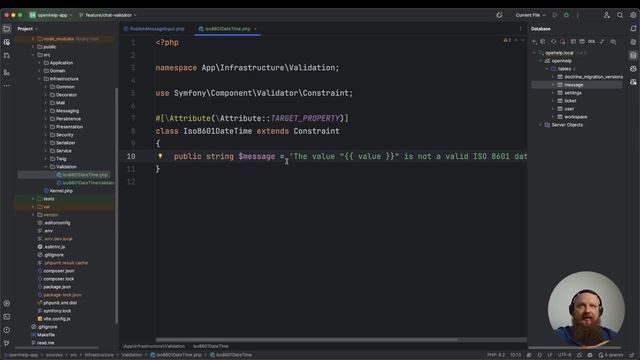
Task: Click the editor horizontal scrollbar
Action: [306, 340]
